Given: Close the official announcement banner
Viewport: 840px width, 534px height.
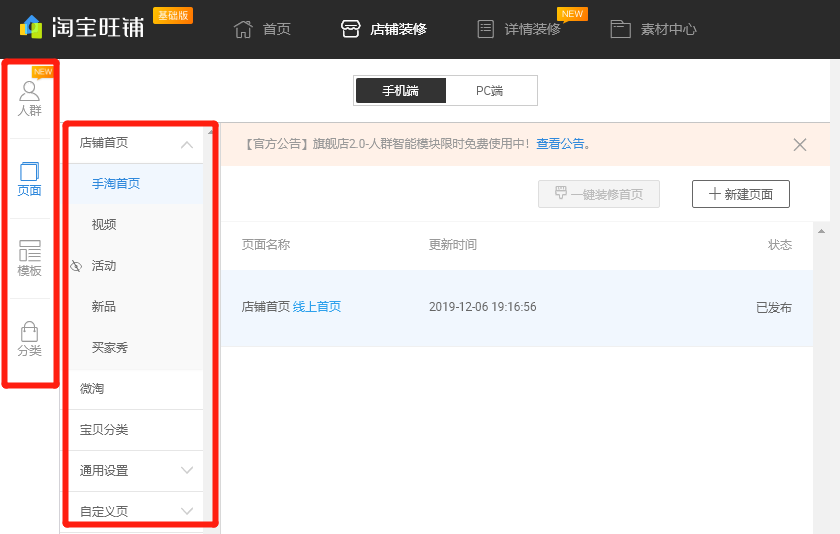Looking at the screenshot, I should coord(800,145).
